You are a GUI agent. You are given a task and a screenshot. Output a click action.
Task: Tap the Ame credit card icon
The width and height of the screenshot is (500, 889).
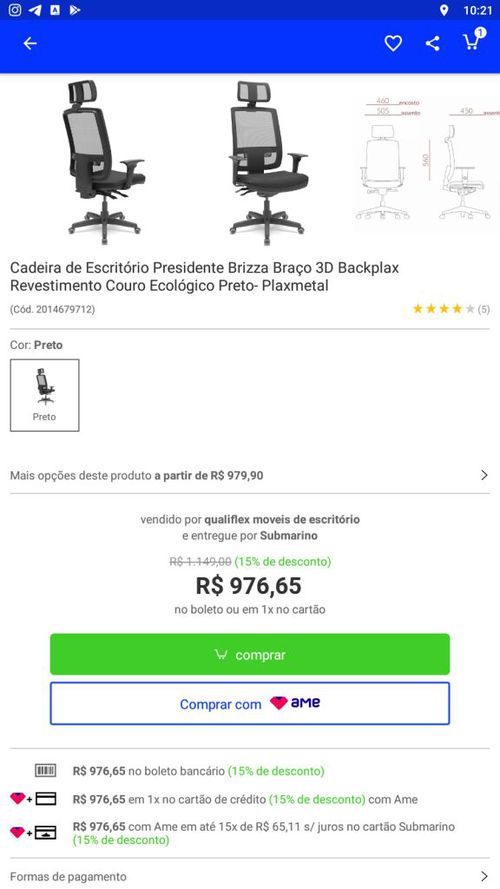(33, 799)
